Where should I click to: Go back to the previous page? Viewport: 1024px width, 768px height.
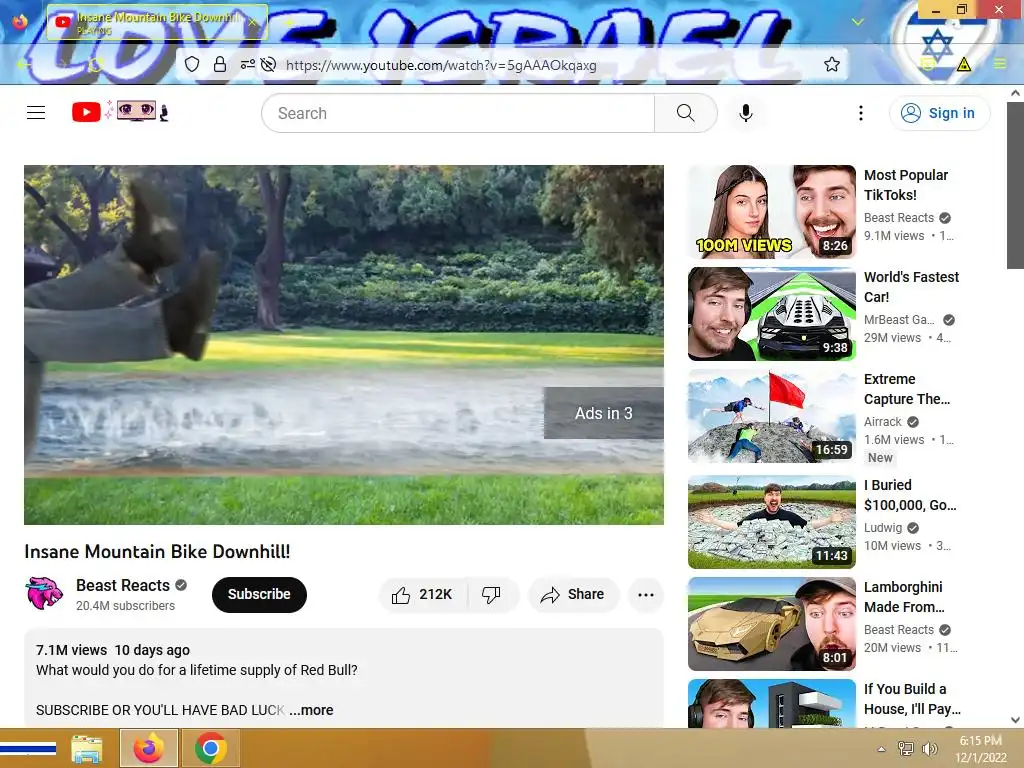click(x=24, y=64)
